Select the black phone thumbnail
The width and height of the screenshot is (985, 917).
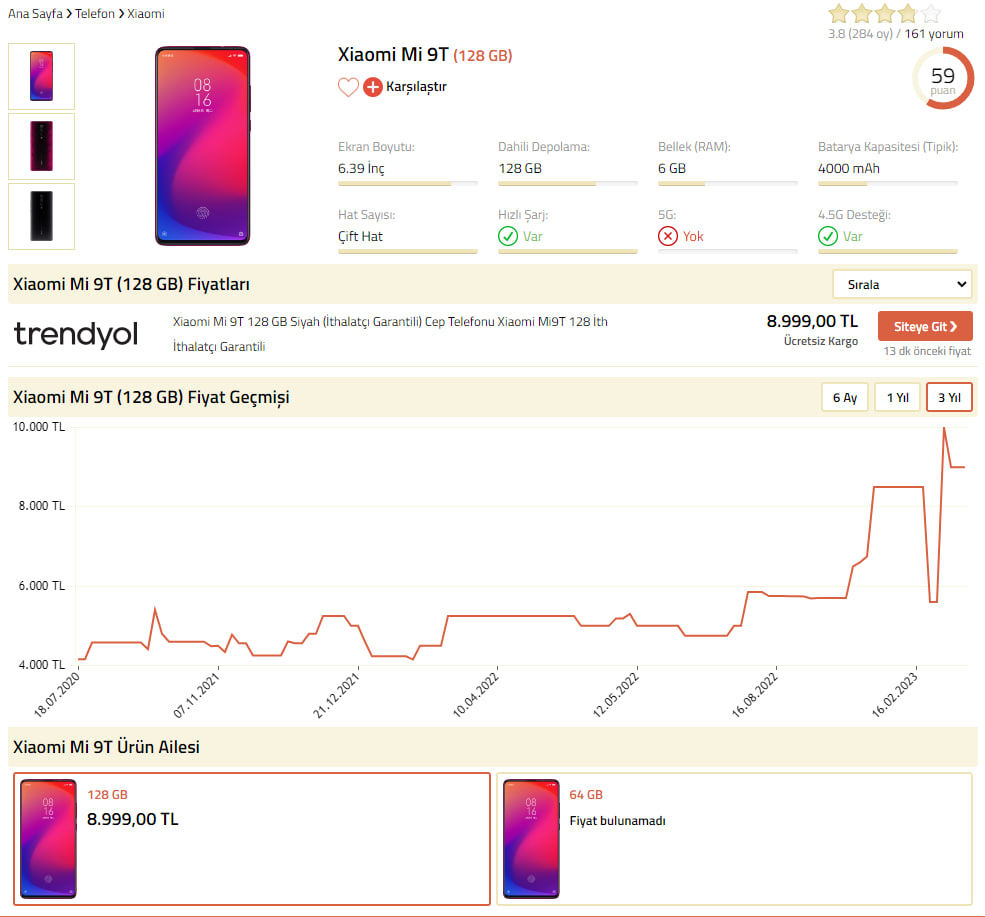click(41, 217)
